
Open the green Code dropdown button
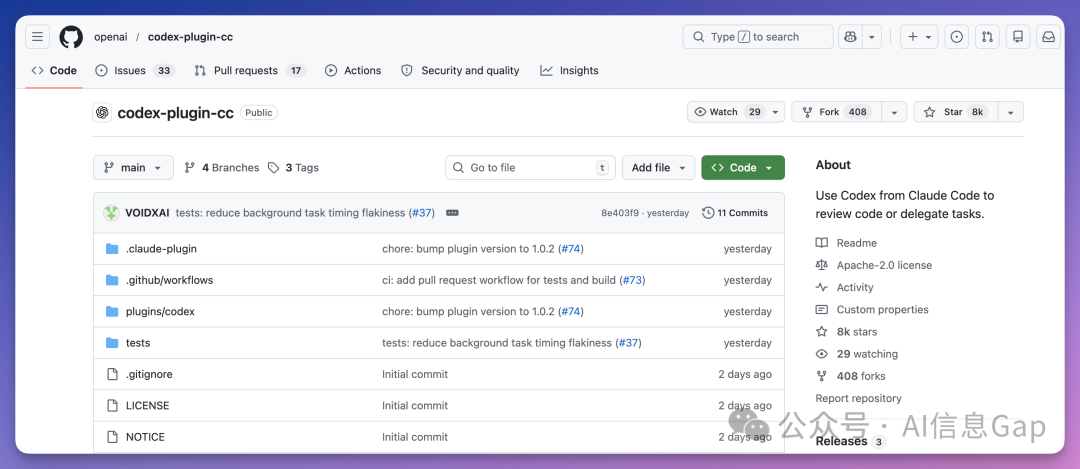[743, 168]
